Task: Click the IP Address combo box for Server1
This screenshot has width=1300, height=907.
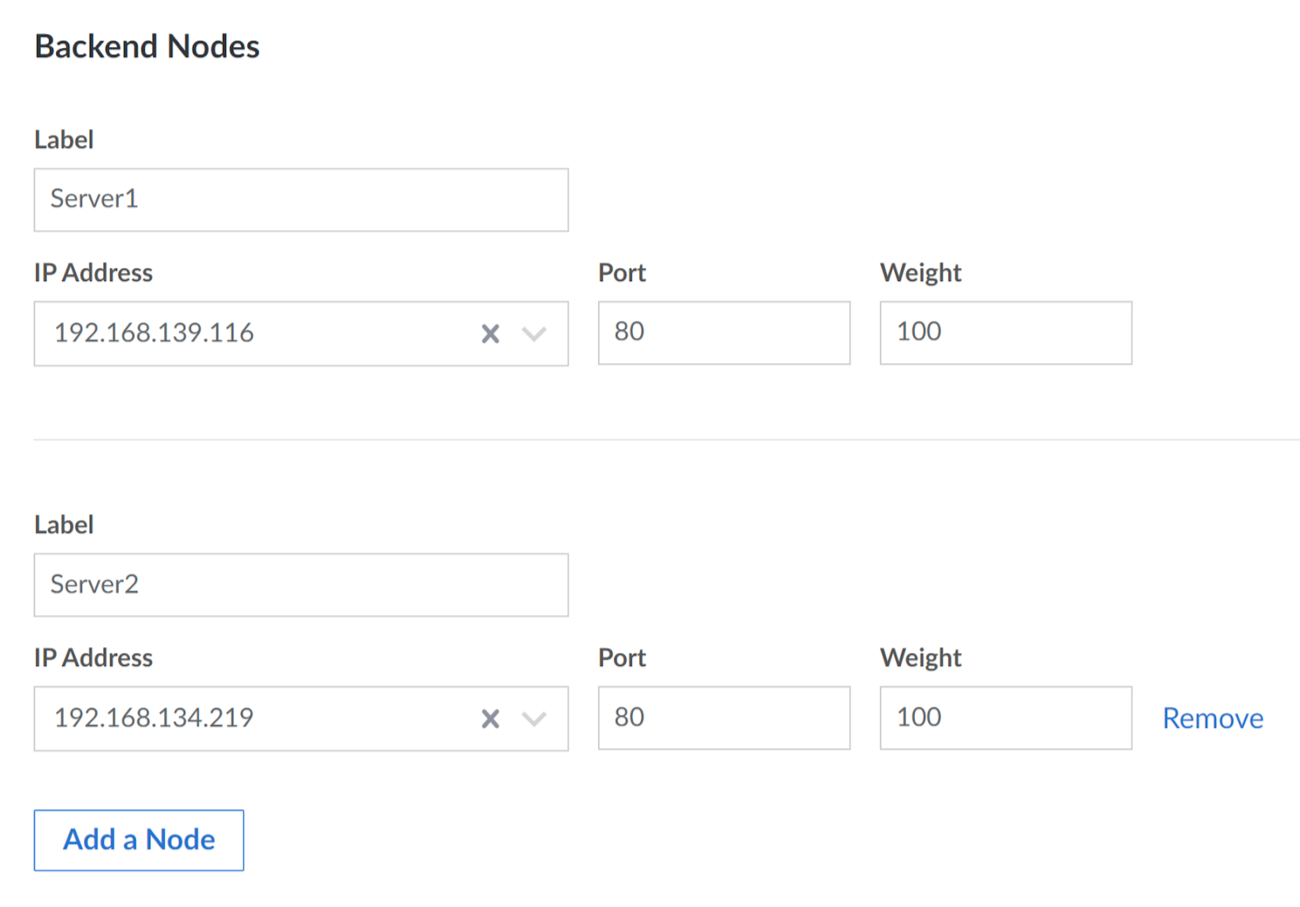Action: 250,333
